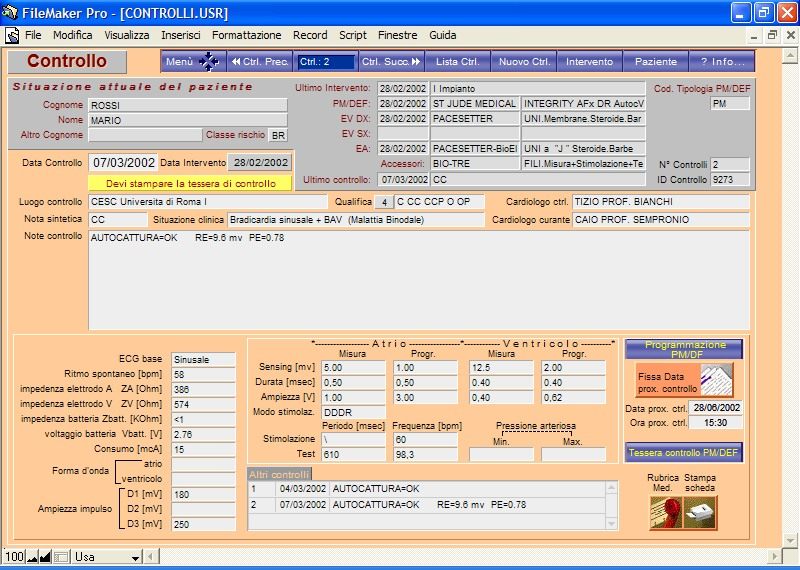This screenshot has width=800, height=570.
Task: Click the zoom in mountain icon
Action: click(x=45, y=556)
